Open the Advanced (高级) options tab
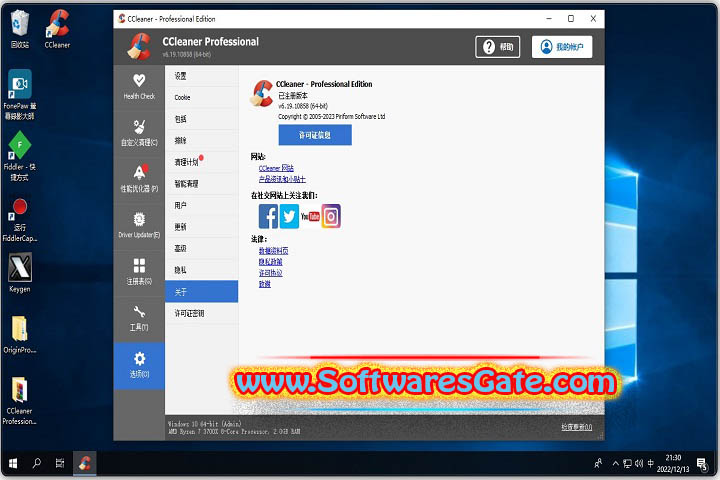This screenshot has width=720, height=480. (202, 248)
